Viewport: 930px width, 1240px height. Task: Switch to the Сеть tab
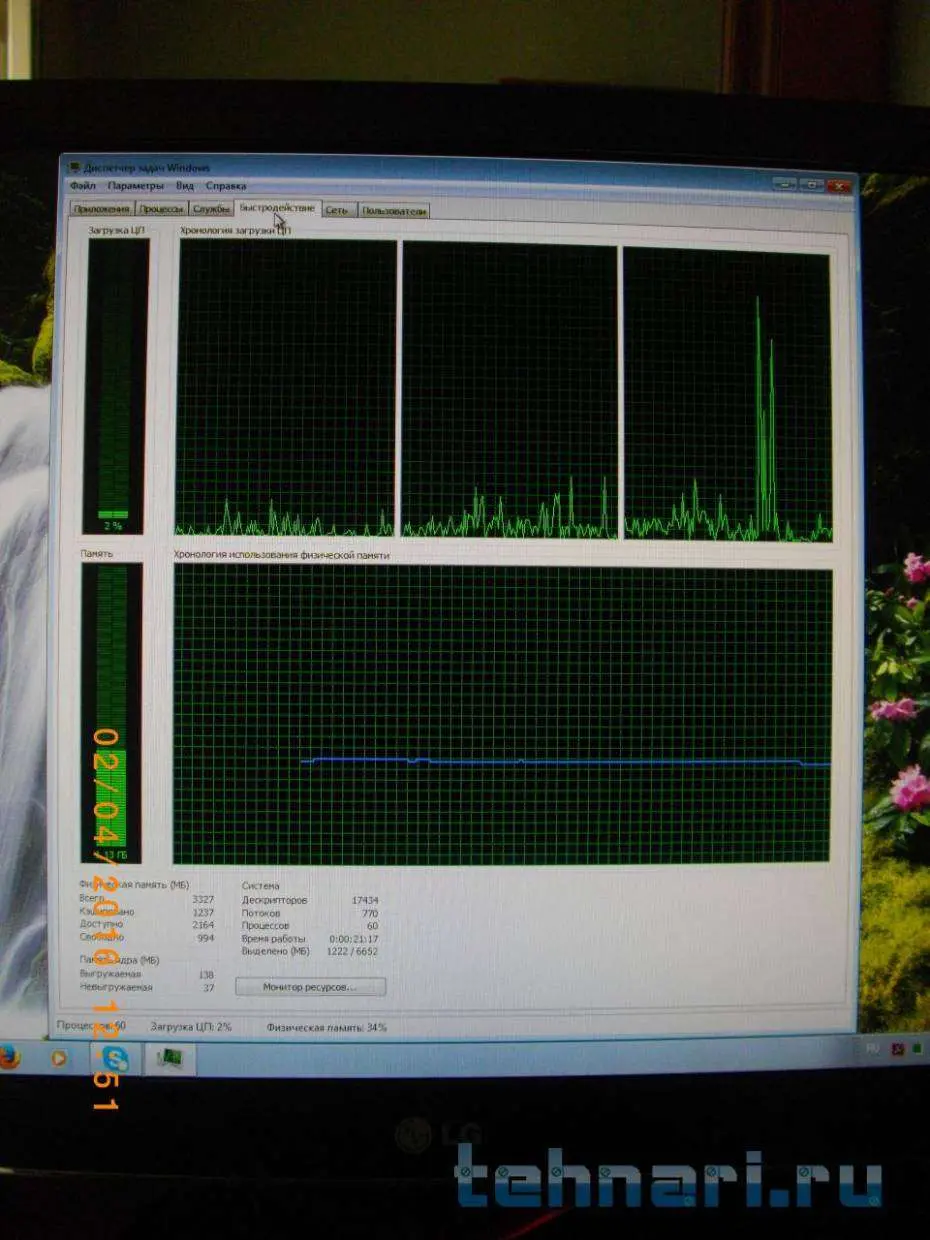click(338, 210)
